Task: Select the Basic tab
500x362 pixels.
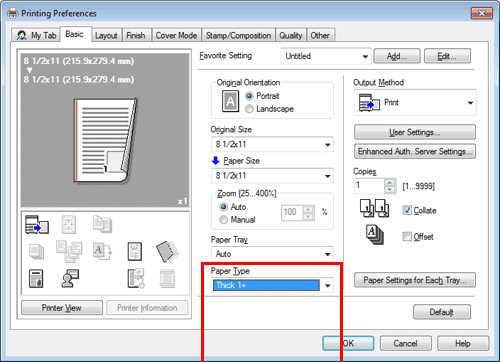Action: (75, 34)
